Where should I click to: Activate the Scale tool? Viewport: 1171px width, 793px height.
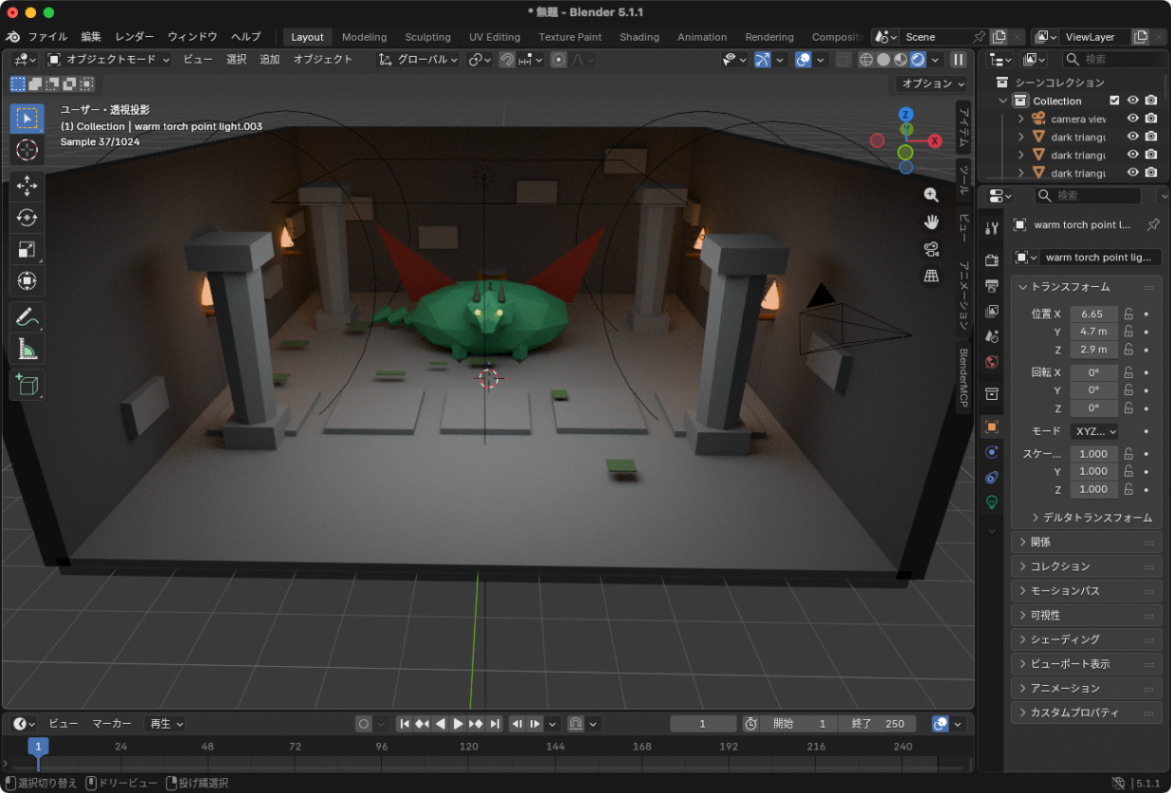click(27, 249)
